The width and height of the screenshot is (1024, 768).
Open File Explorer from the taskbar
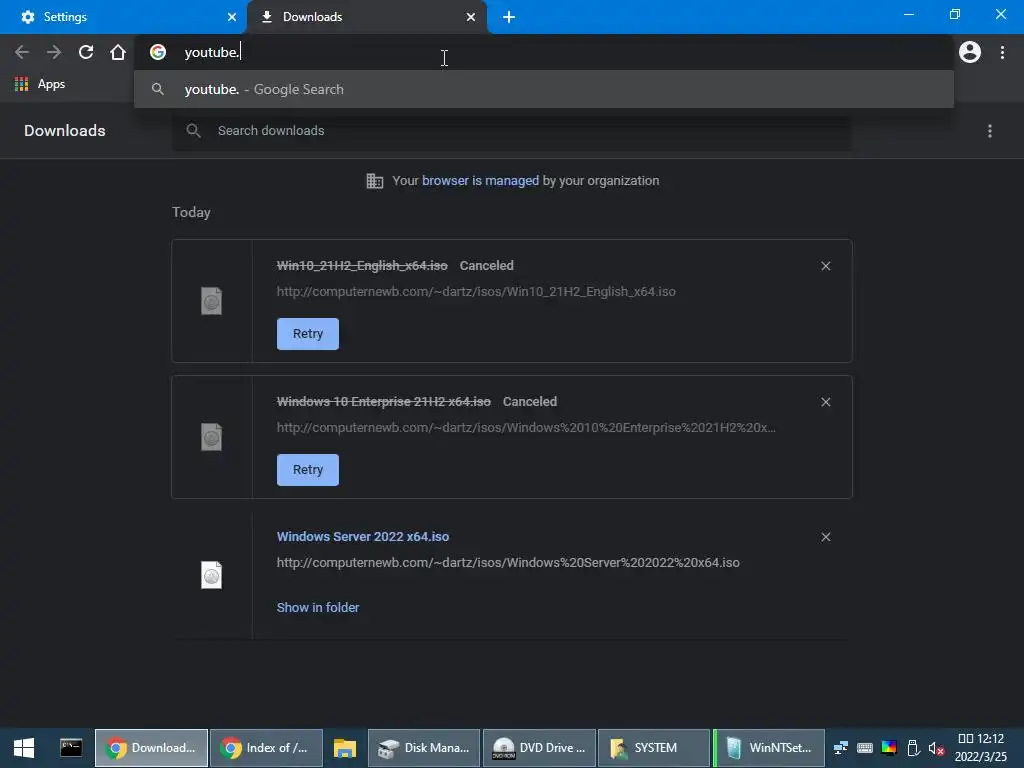click(344, 748)
